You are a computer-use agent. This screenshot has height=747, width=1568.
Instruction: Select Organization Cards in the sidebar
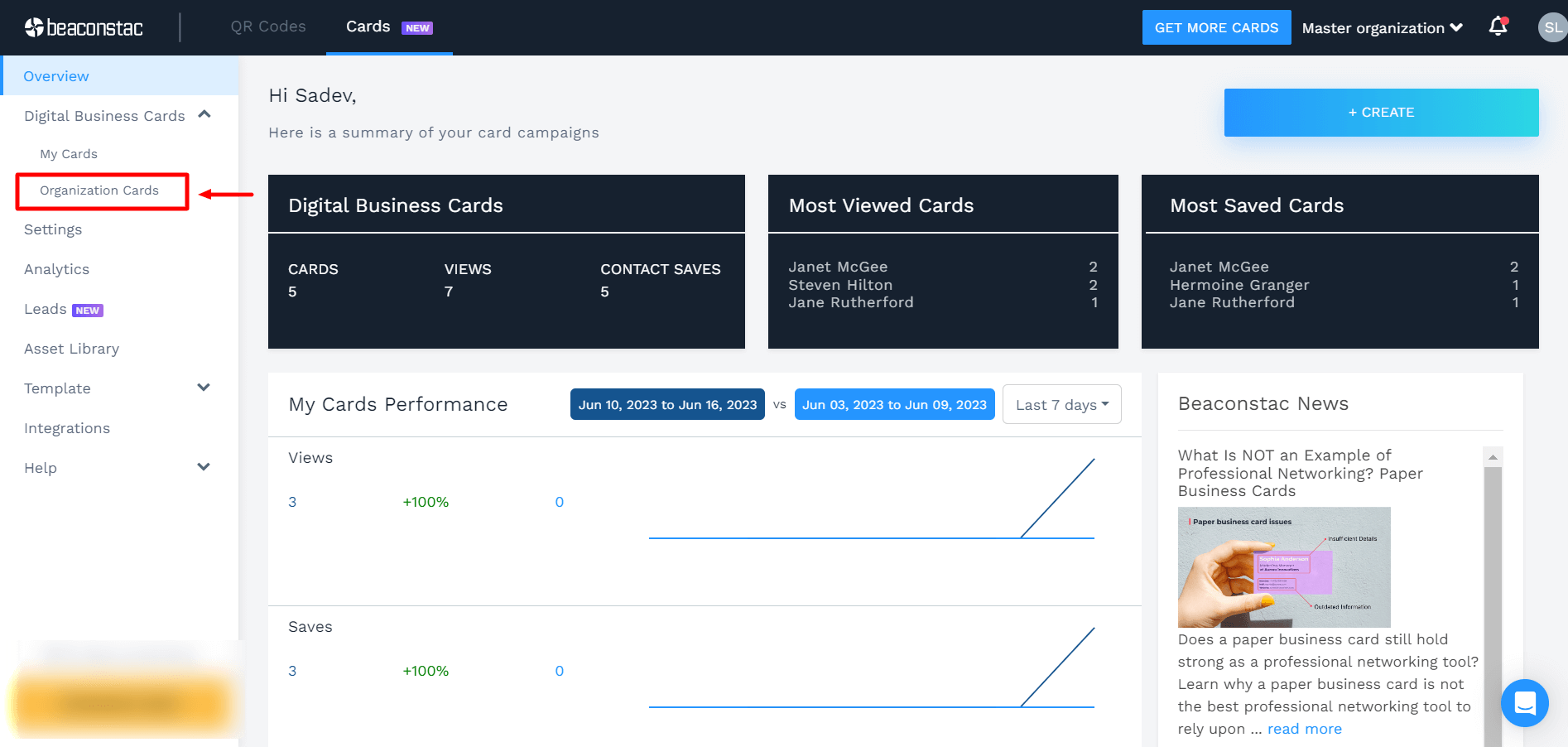tap(99, 190)
